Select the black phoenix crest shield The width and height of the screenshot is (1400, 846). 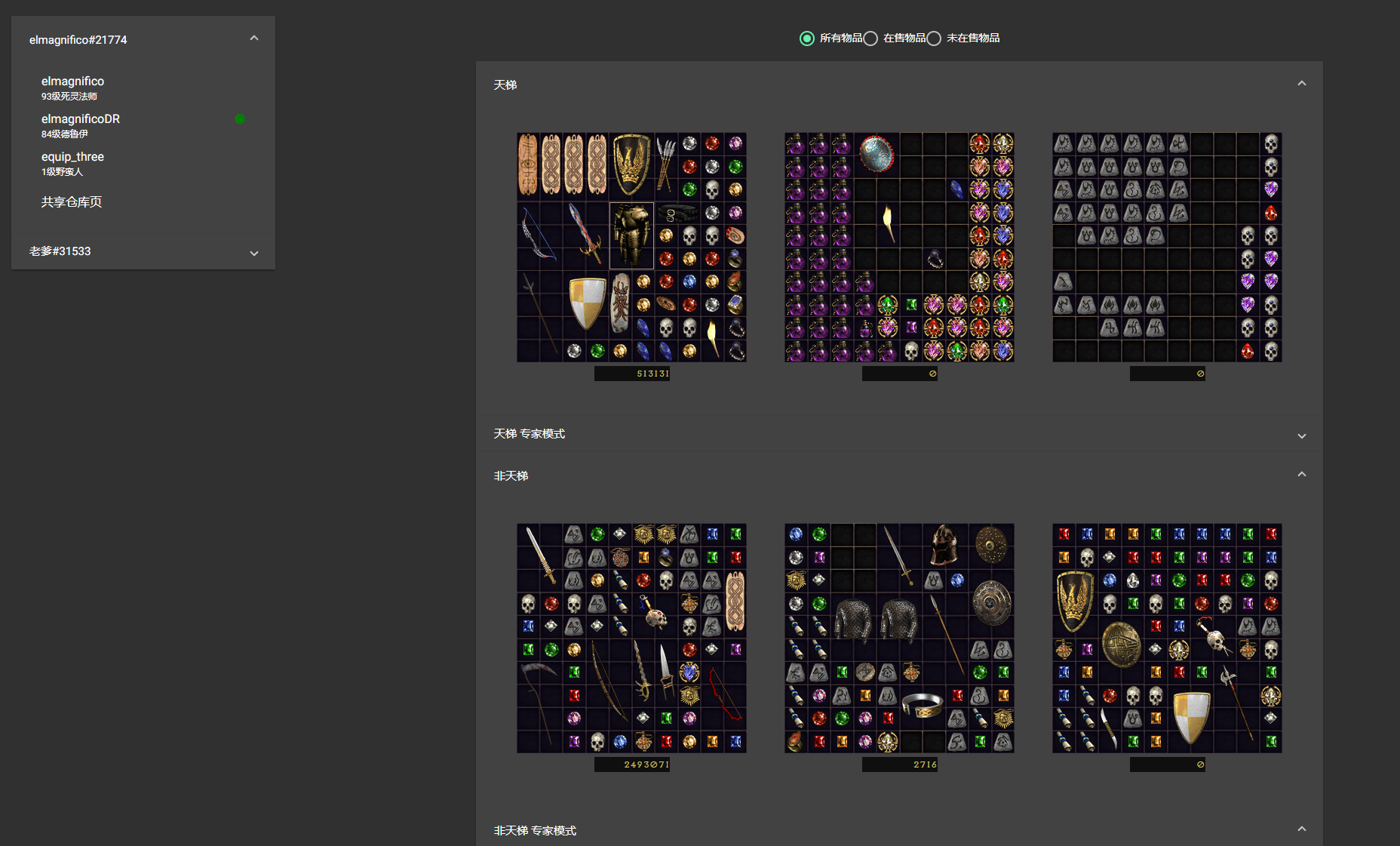(631, 165)
